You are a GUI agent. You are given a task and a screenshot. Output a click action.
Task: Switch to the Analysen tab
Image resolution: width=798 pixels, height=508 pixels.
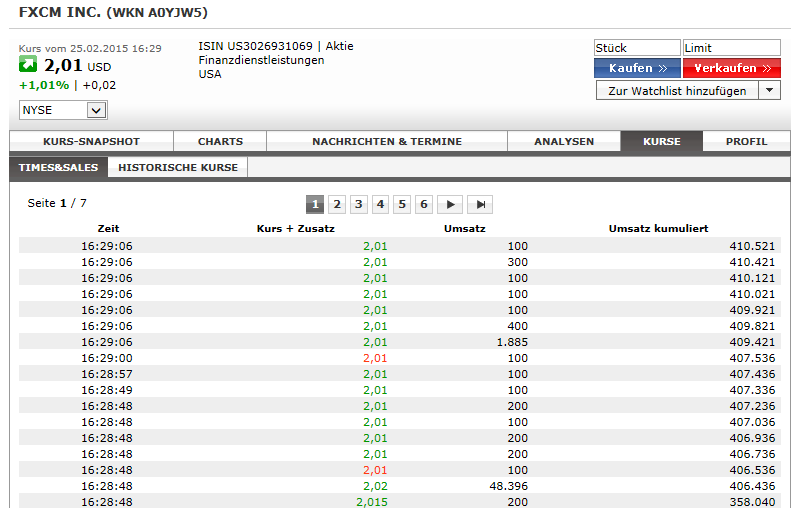[564, 142]
